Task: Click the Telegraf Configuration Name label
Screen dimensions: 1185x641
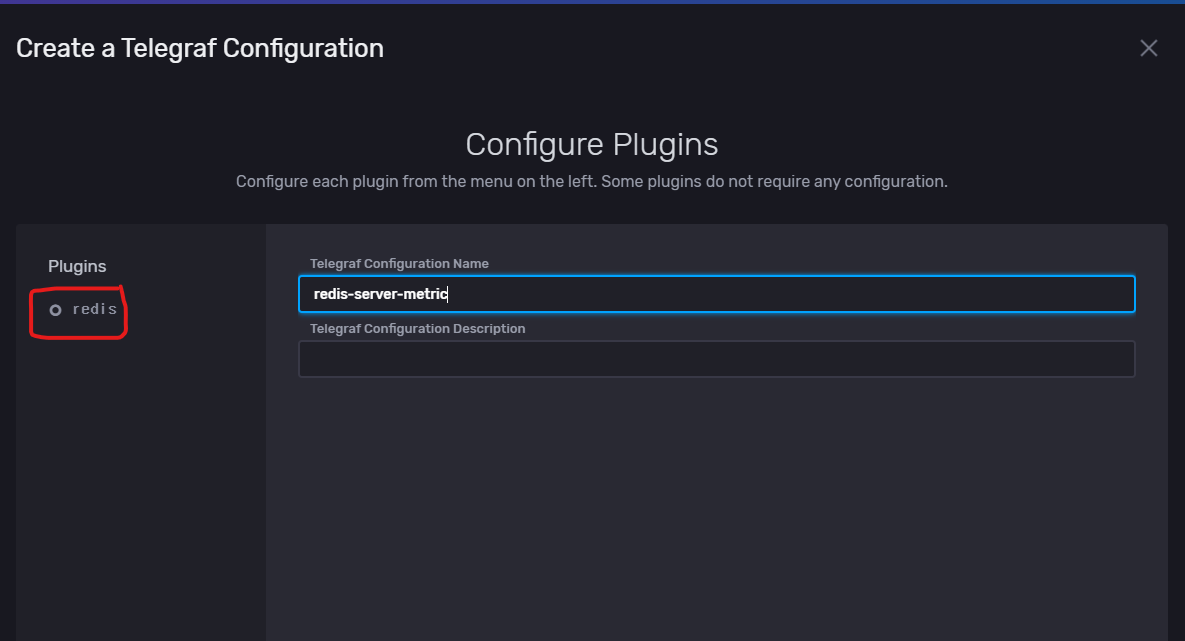Action: (399, 264)
